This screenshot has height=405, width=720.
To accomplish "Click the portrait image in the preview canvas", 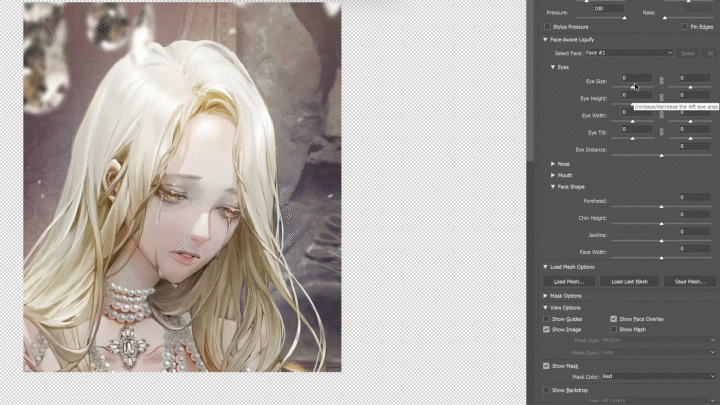I will pos(182,187).
